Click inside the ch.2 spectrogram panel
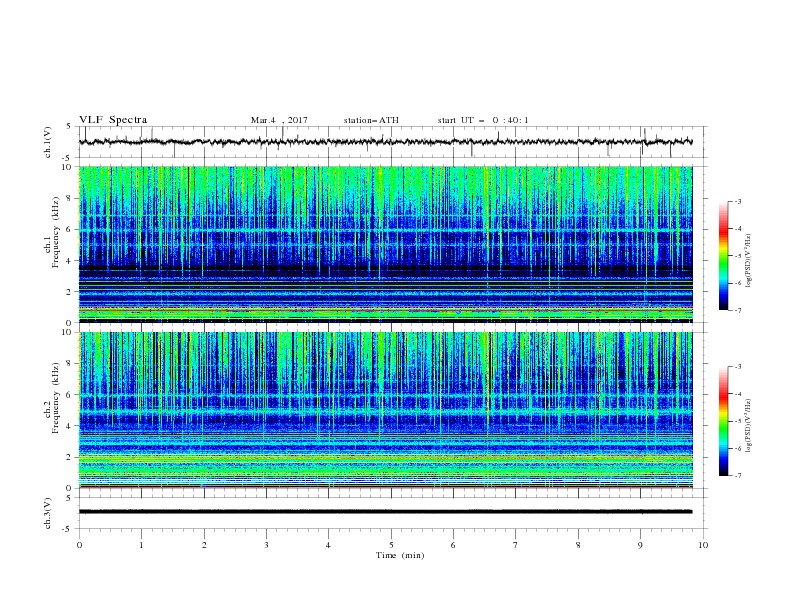Image resolution: width=792 pixels, height=612 pixels. point(385,410)
